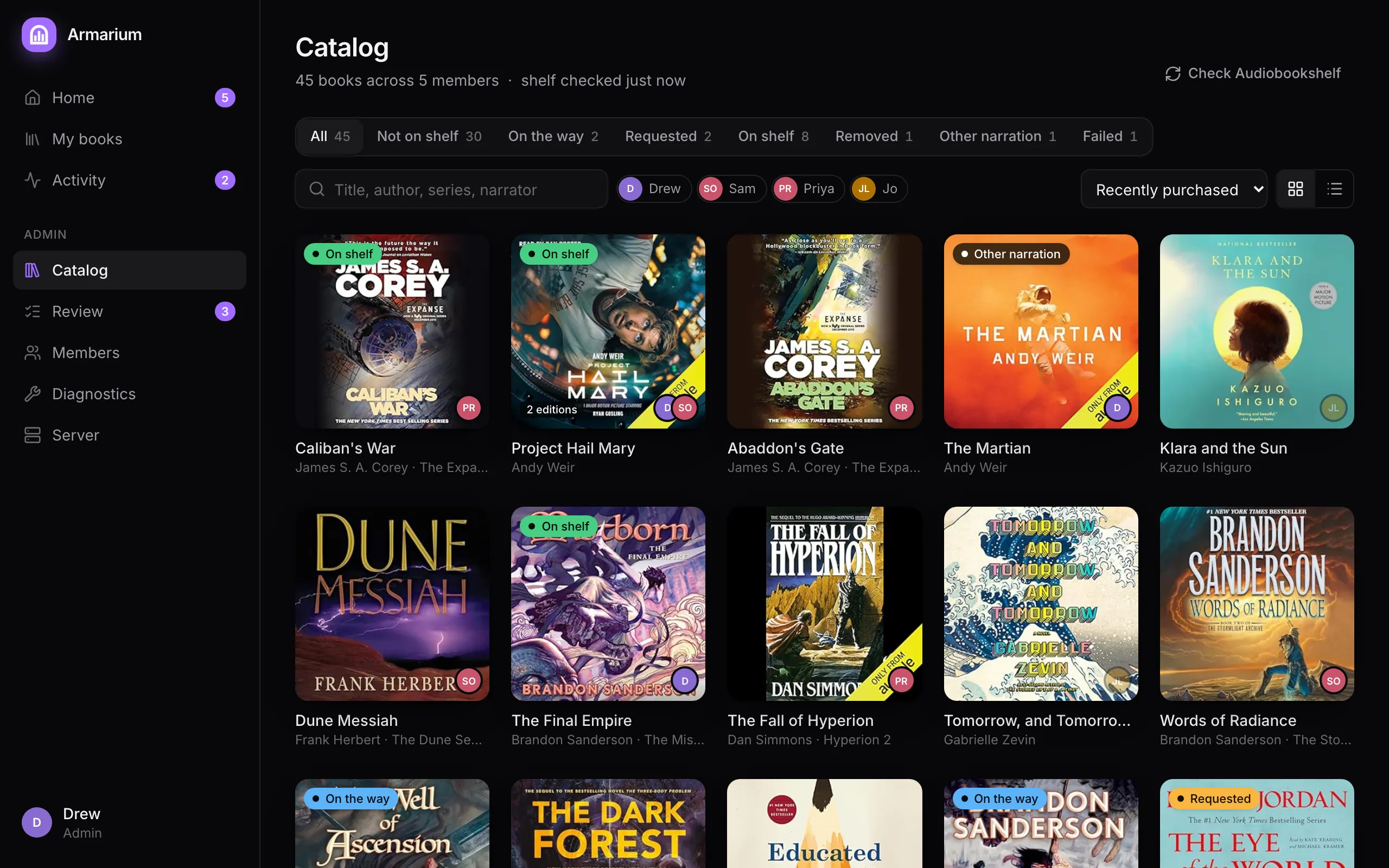
Task: Click the Abaddon's Gate title
Action: 786,448
